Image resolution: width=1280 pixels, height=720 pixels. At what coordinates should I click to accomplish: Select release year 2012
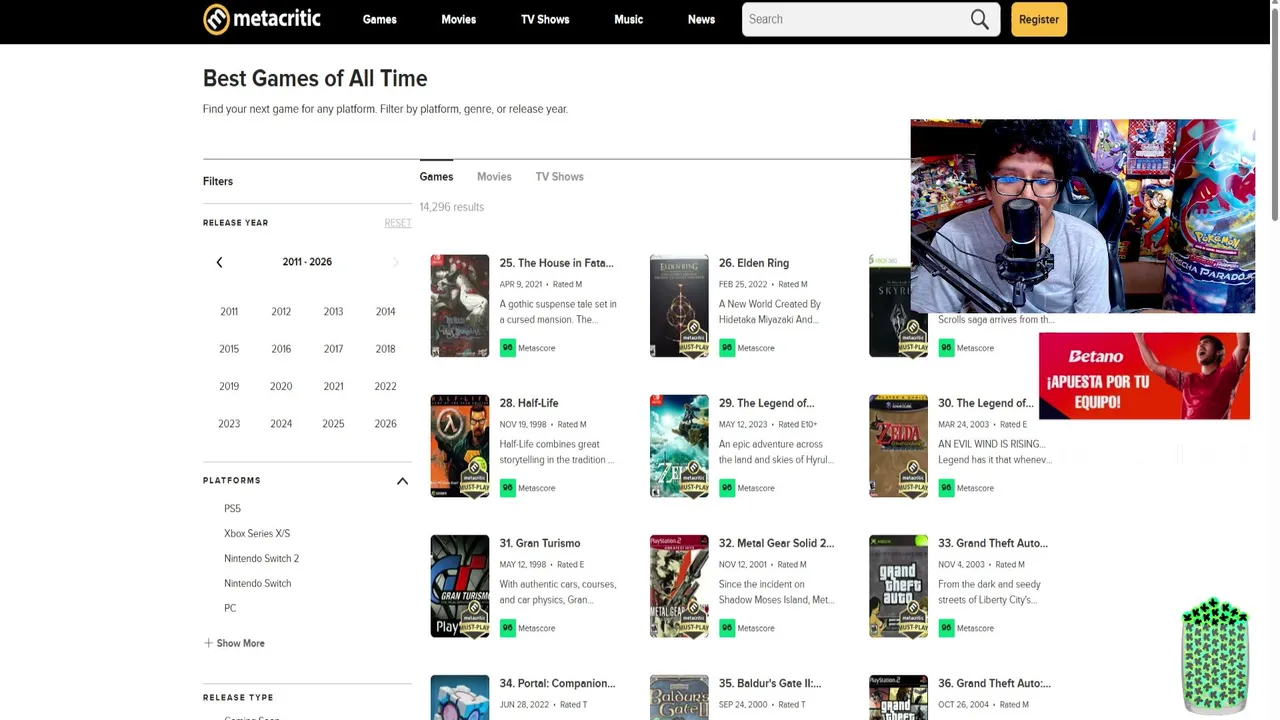281,312
